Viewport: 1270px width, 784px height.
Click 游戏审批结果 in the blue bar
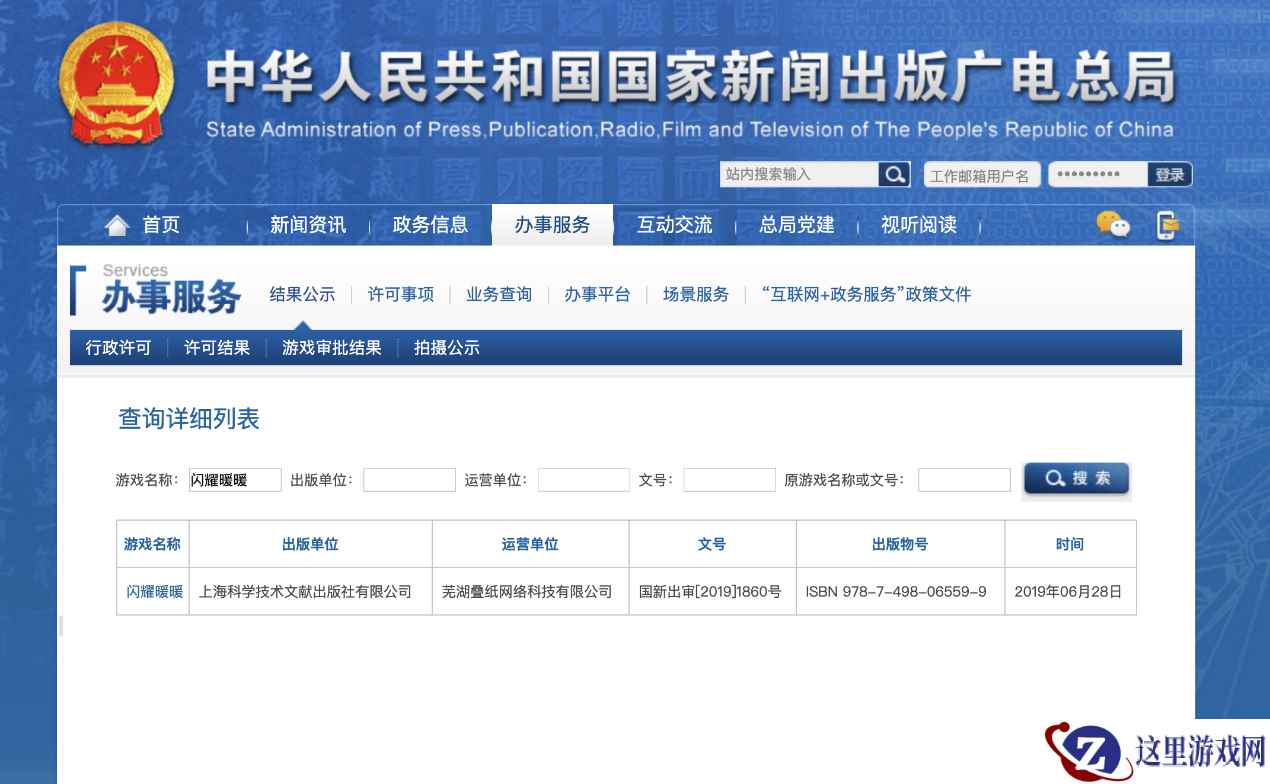coord(332,348)
